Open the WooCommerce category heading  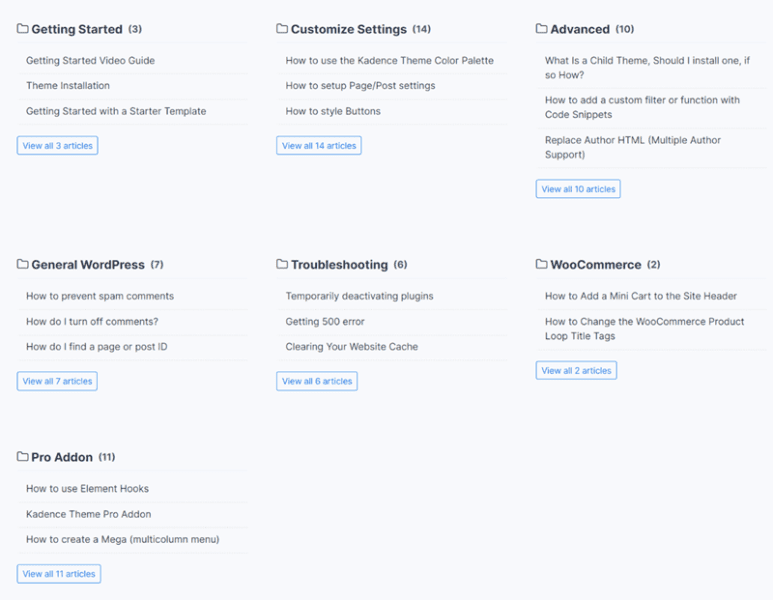(x=596, y=265)
